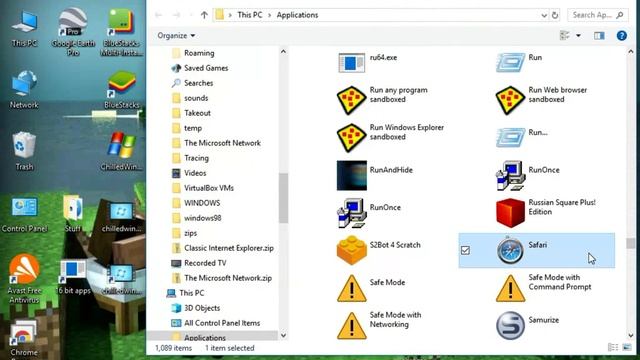
Task: Switch to large icons view in status bar
Action: pyautogui.click(x=627, y=347)
